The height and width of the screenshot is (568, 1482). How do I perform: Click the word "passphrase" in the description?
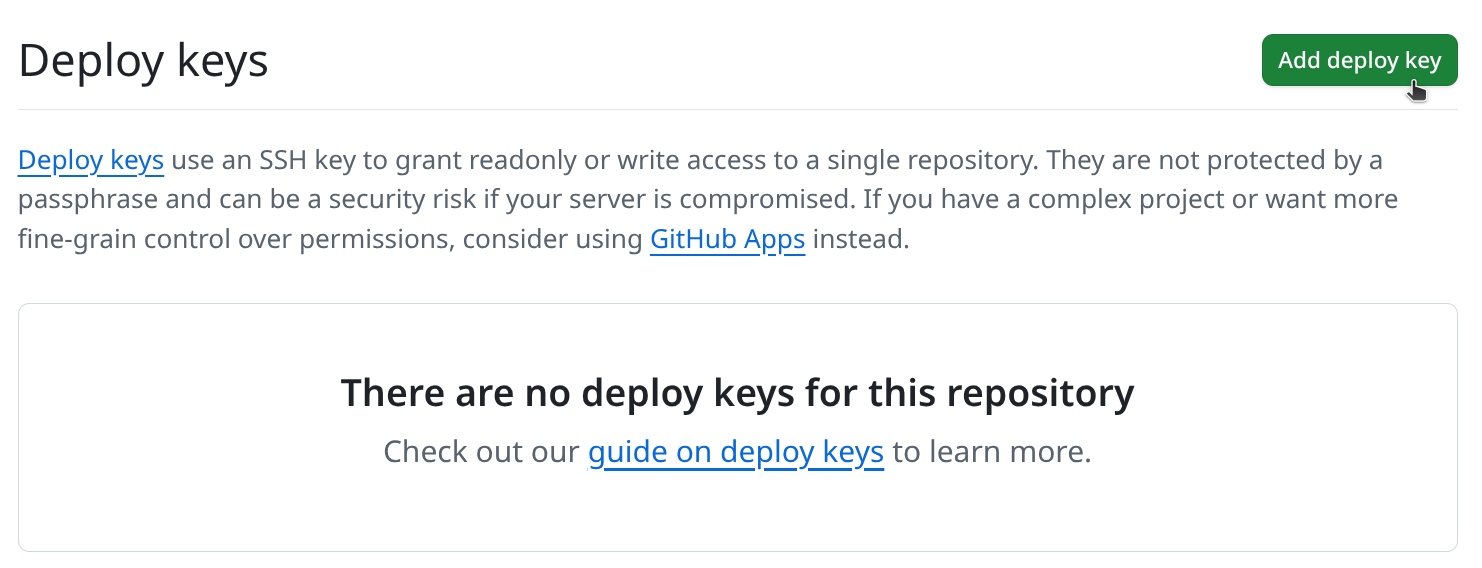click(88, 200)
